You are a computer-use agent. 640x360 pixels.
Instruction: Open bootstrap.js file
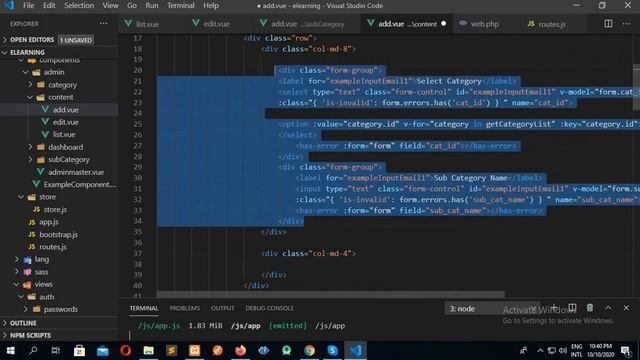tap(58, 235)
